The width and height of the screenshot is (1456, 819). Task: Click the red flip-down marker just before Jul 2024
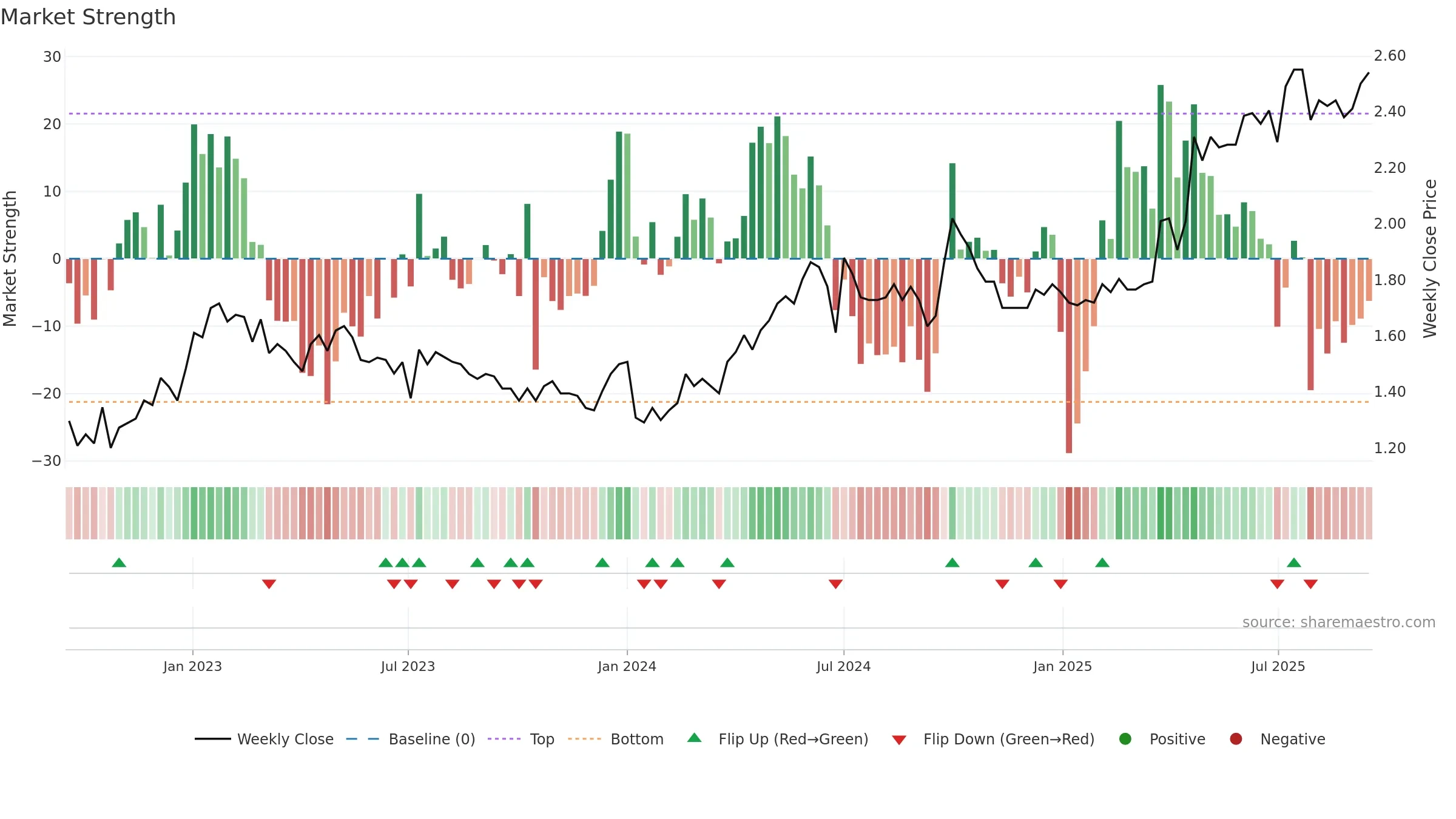coord(835,584)
